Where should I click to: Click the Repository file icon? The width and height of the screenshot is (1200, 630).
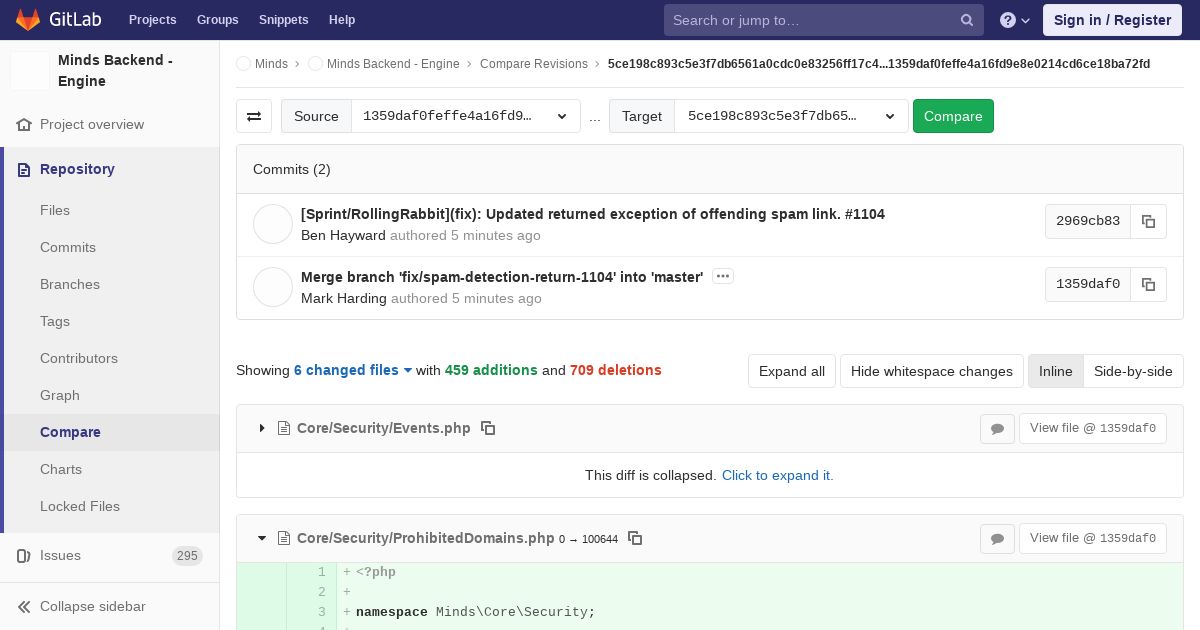24,170
